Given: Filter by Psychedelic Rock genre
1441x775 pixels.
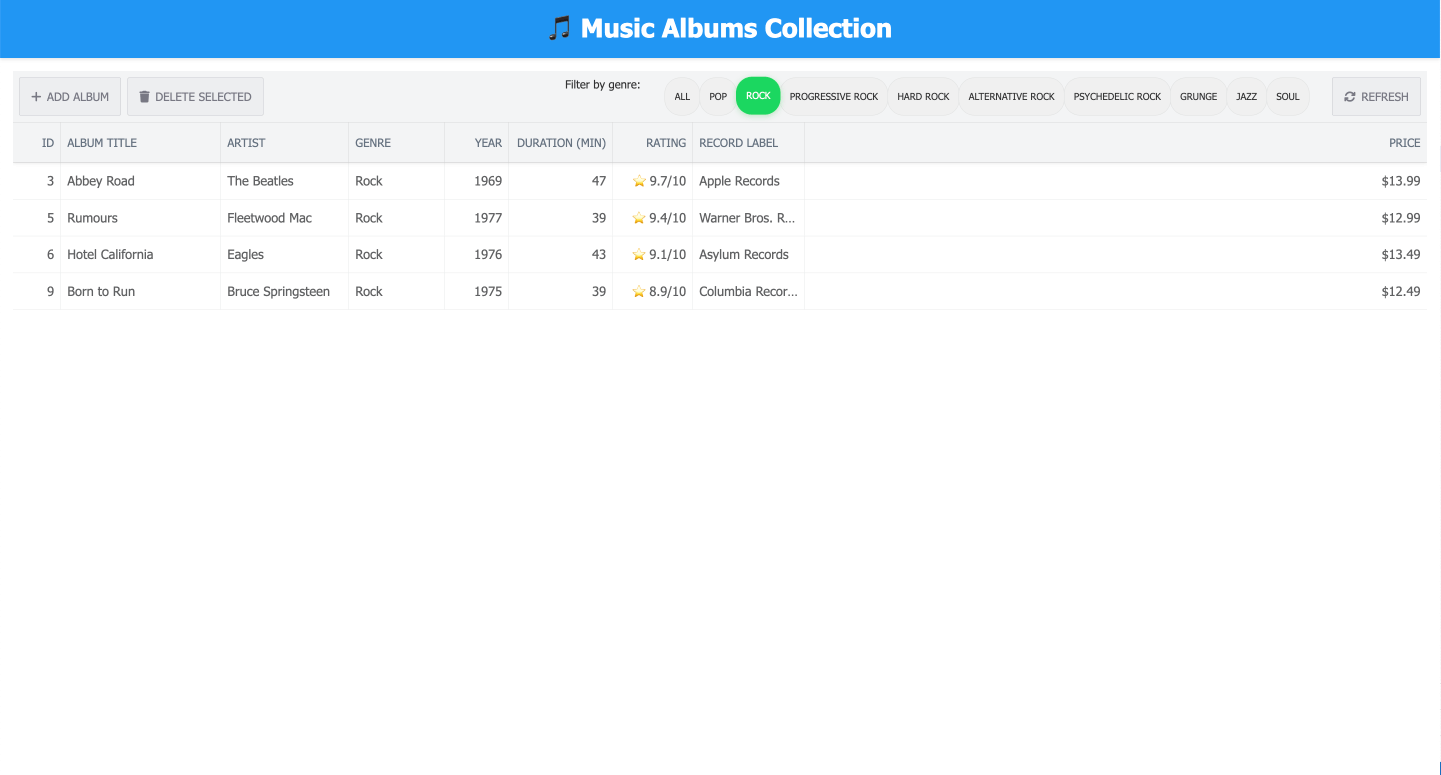Looking at the screenshot, I should (1117, 97).
